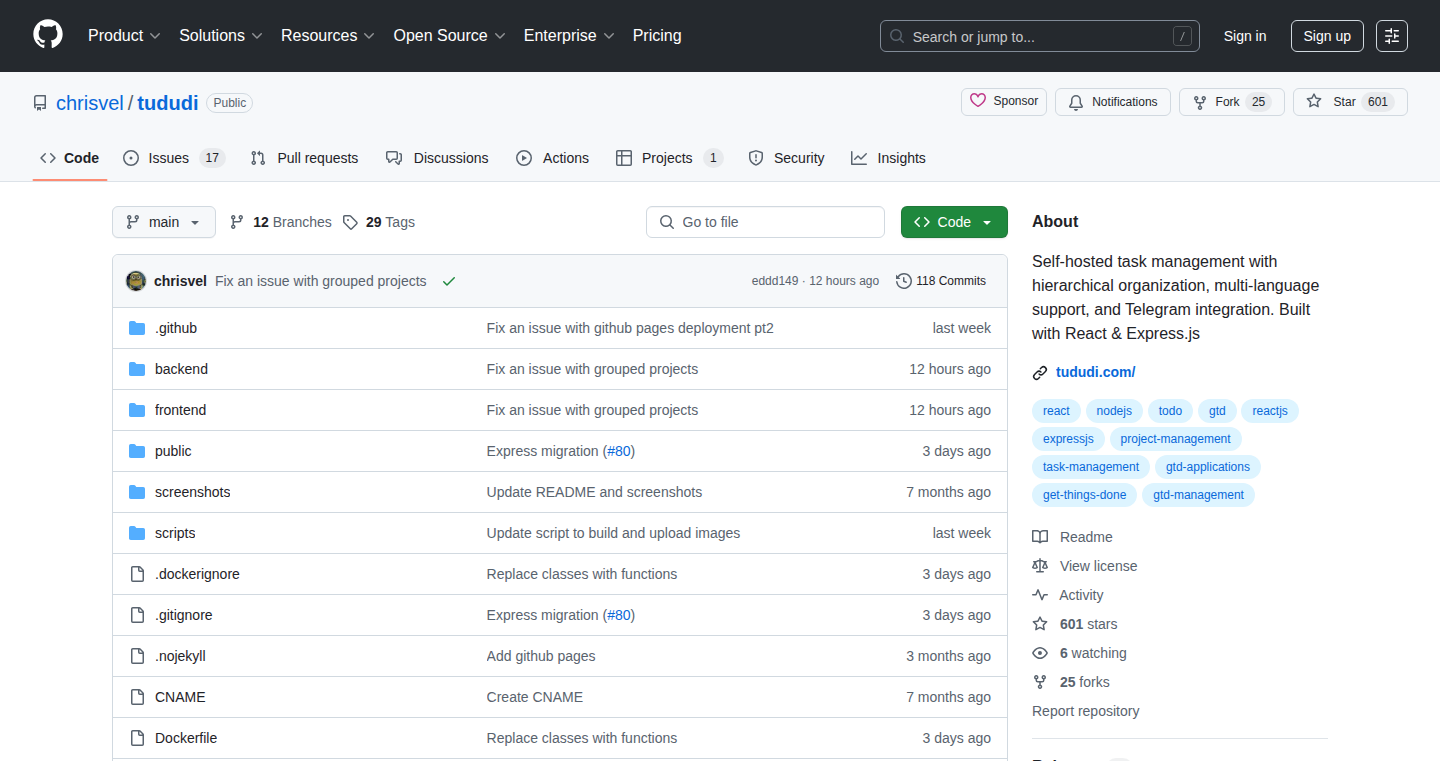This screenshot has height=761, width=1440.
Task: Click the Dockerfile file icon
Action: (x=137, y=738)
